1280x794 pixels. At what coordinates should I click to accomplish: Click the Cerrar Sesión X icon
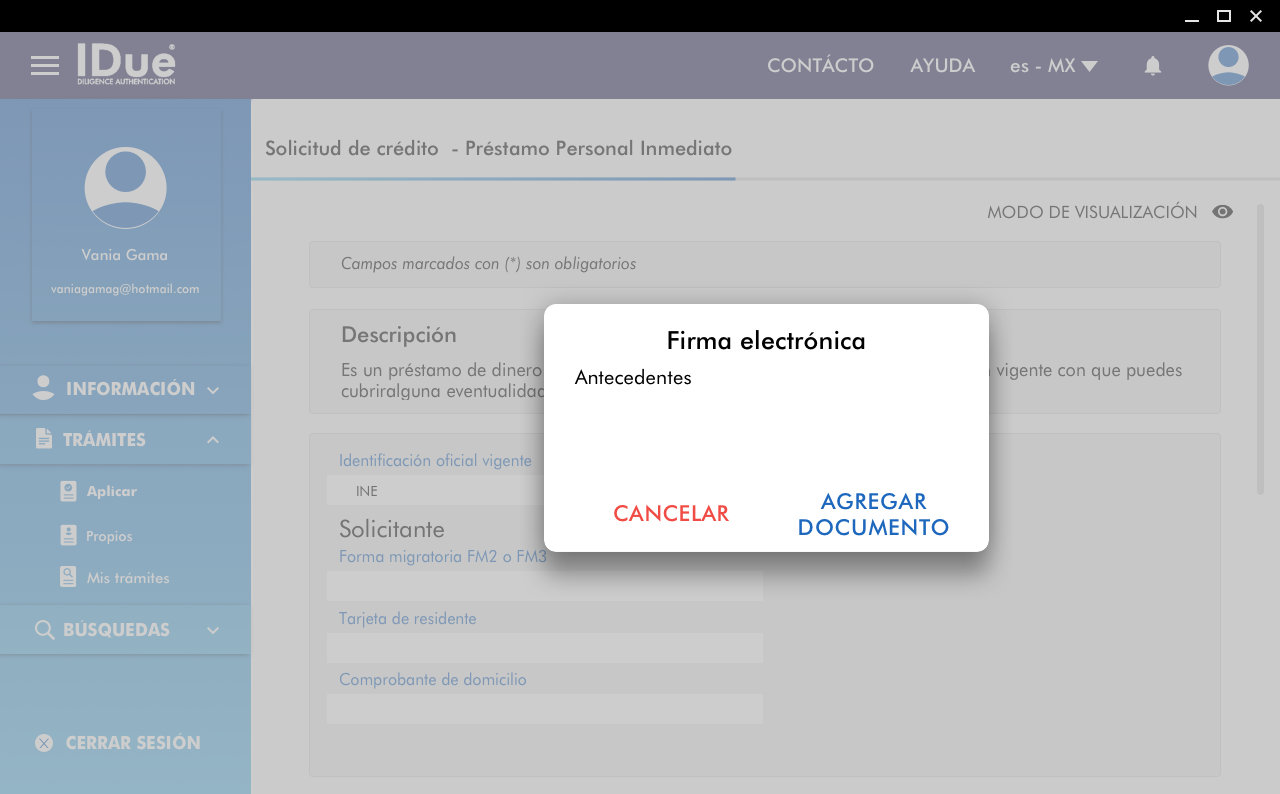[x=44, y=743]
